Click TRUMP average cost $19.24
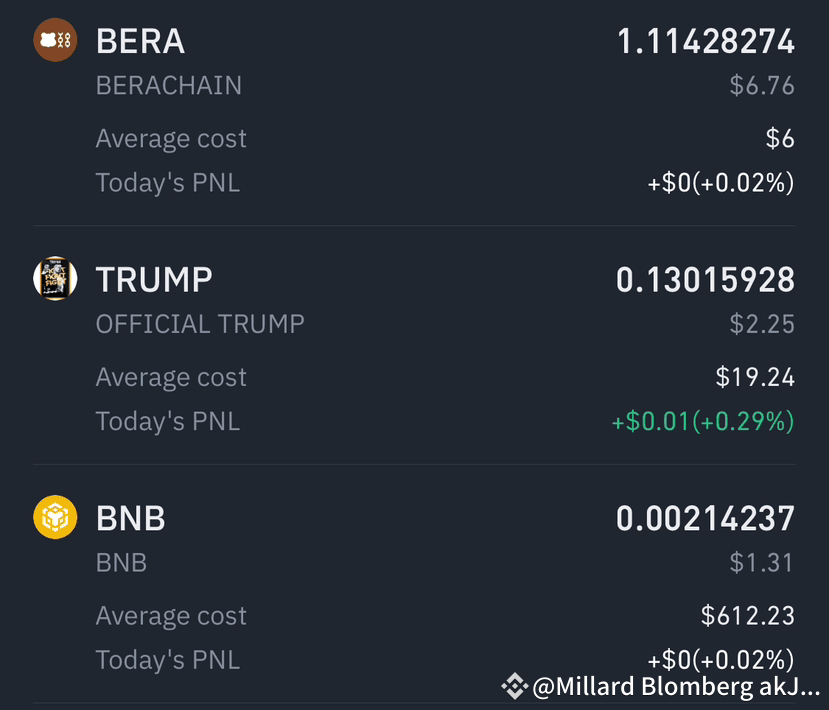This screenshot has height=710, width=829. (x=755, y=377)
